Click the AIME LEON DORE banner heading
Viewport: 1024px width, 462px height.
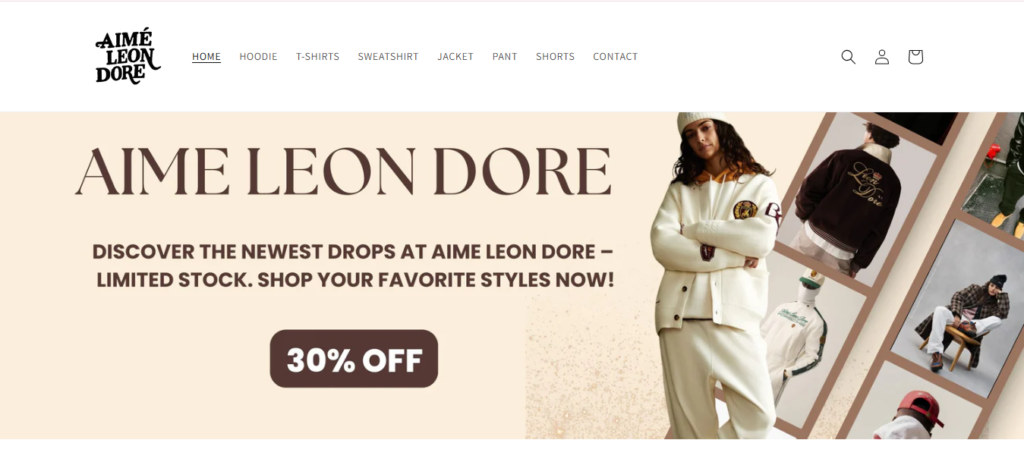click(x=344, y=172)
